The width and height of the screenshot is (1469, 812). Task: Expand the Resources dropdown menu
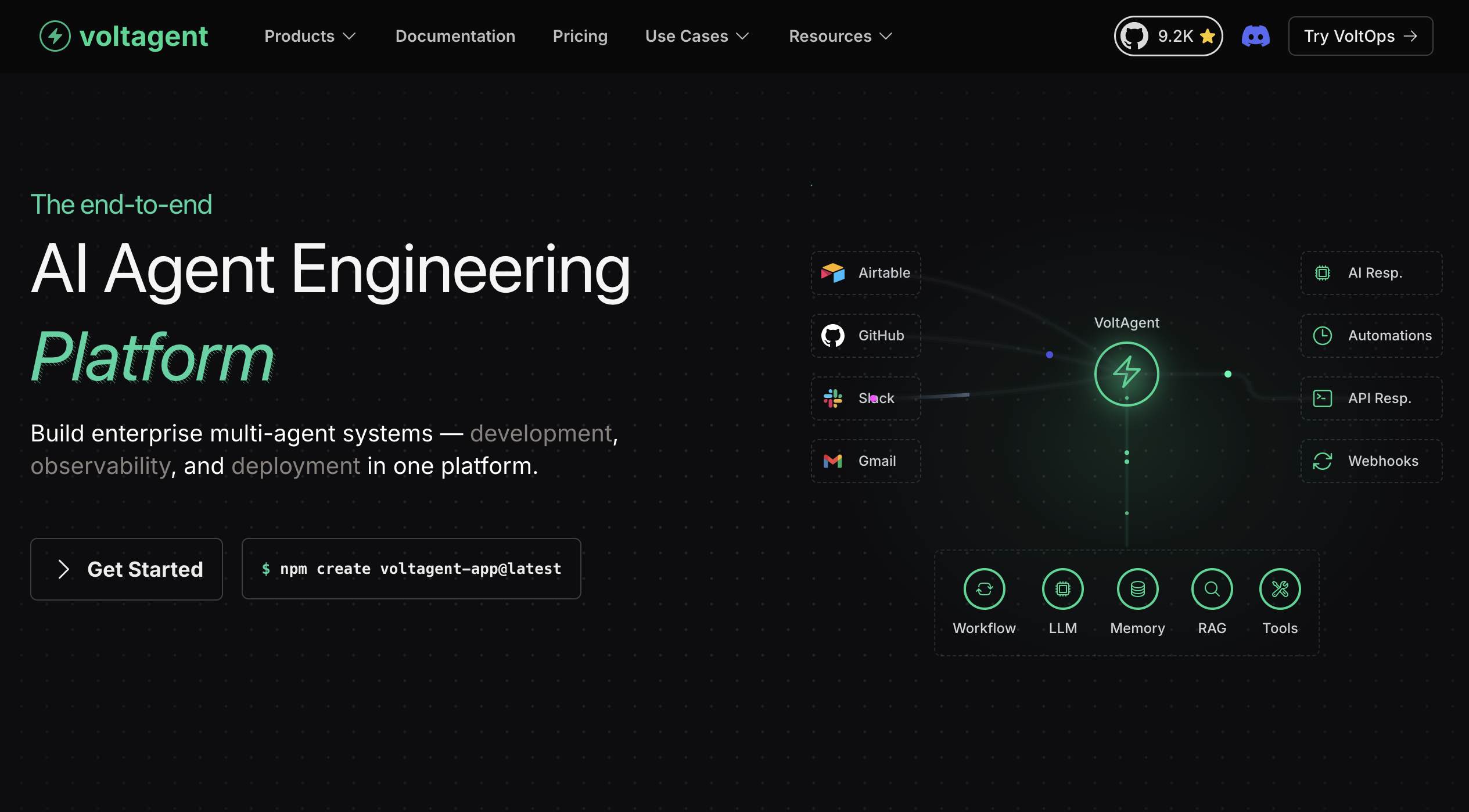841,36
